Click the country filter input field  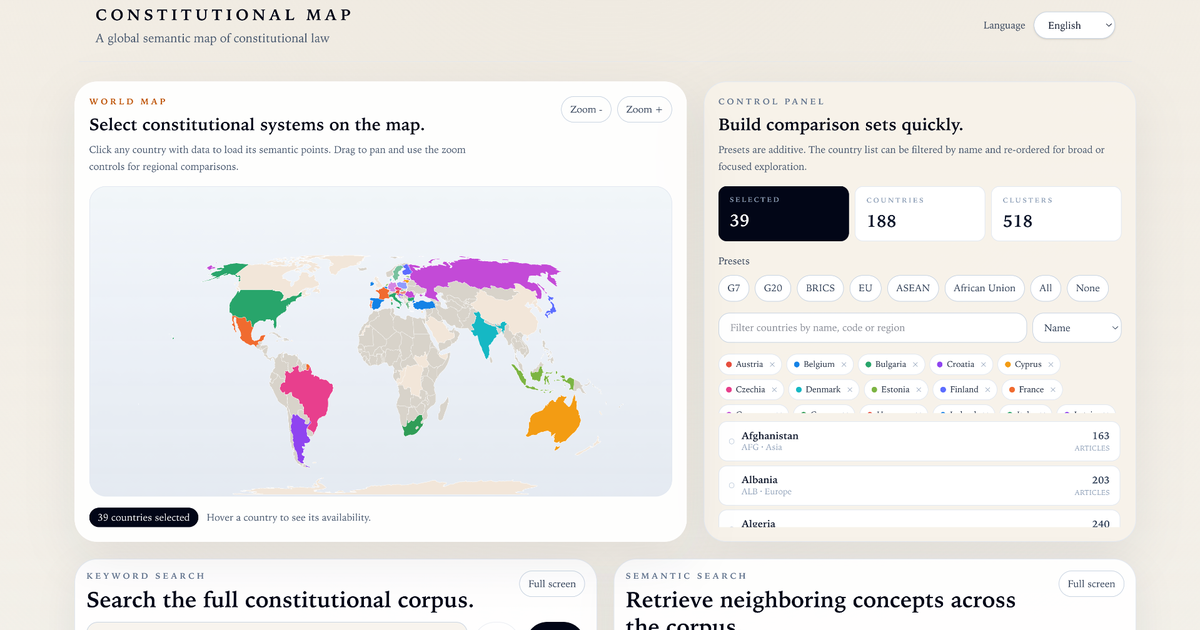point(870,327)
